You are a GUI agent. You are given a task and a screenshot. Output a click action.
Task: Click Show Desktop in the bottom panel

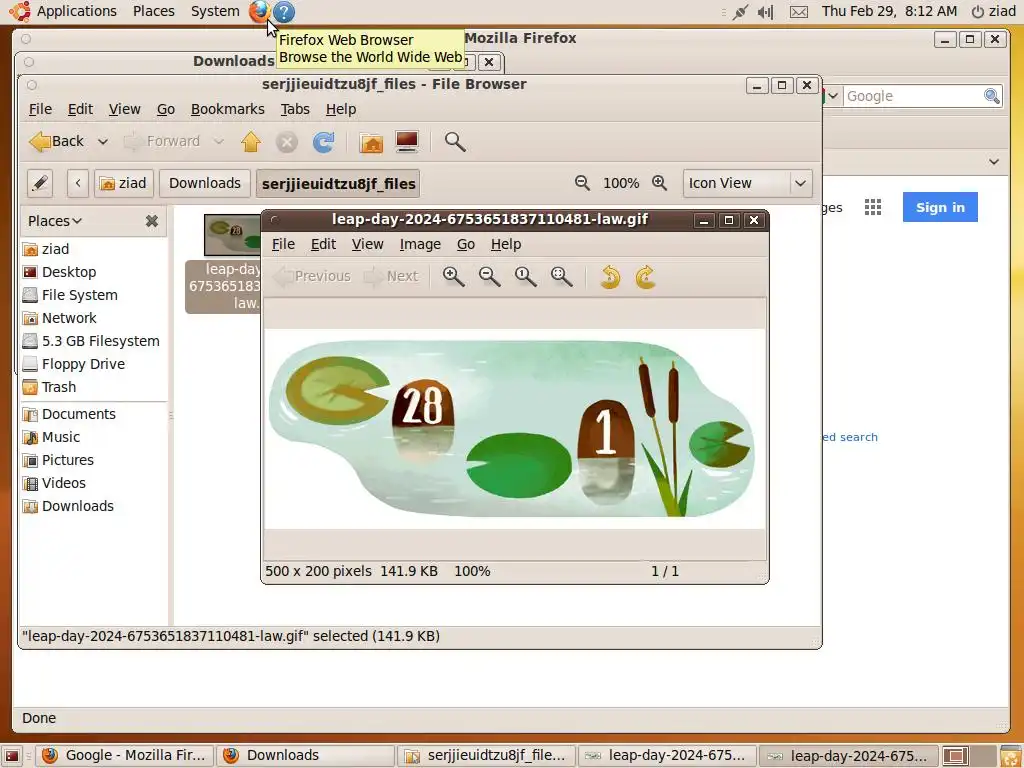(x=12, y=756)
